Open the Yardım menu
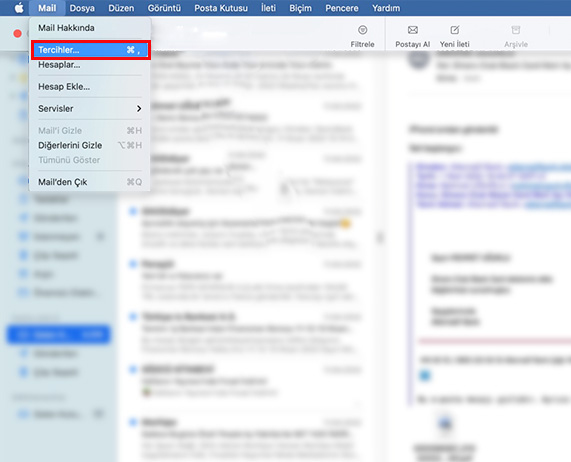This screenshot has height=462, width=571. [x=386, y=8]
